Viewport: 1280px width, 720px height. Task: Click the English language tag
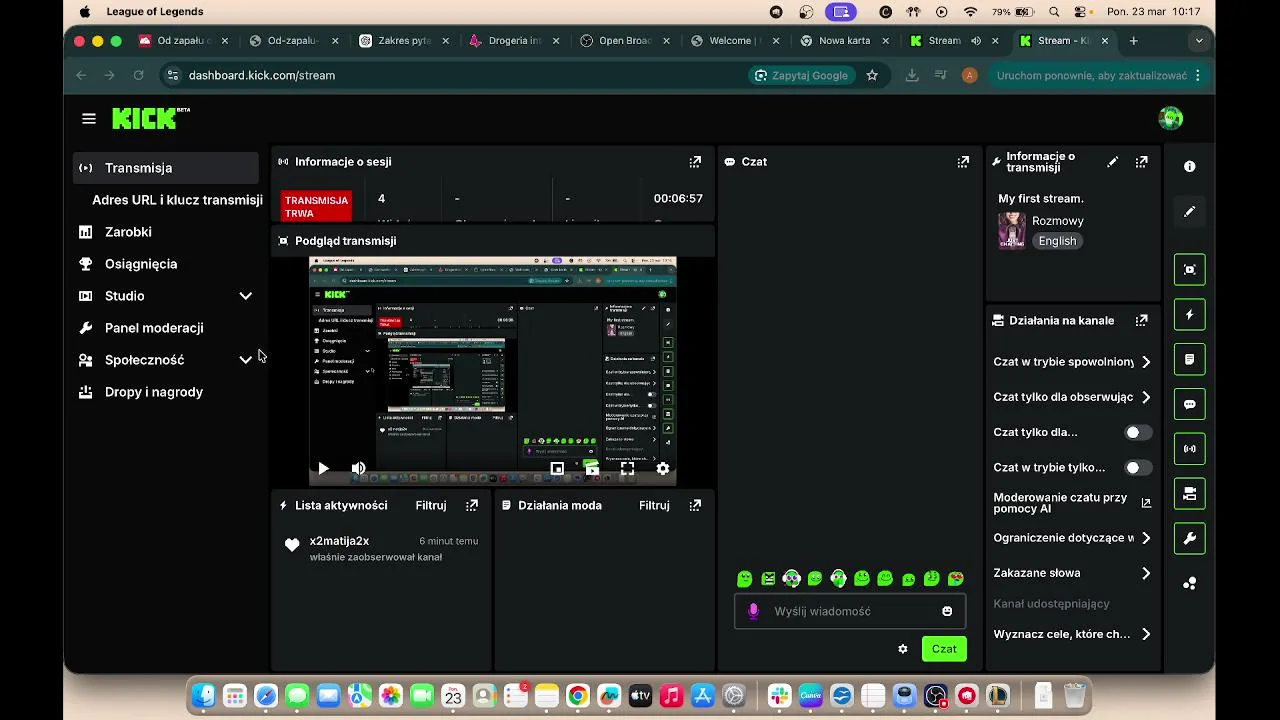1057,241
